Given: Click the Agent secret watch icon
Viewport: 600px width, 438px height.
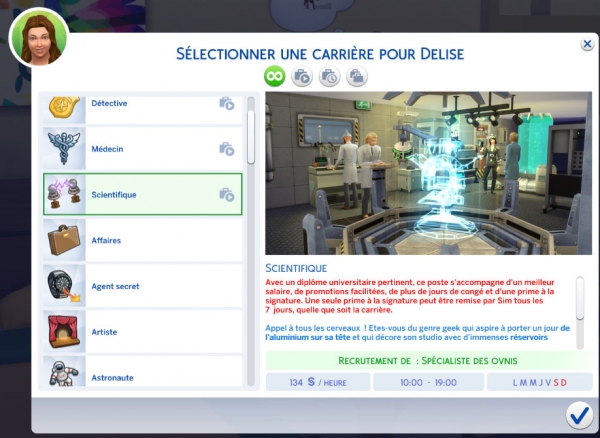Looking at the screenshot, I should [64, 286].
